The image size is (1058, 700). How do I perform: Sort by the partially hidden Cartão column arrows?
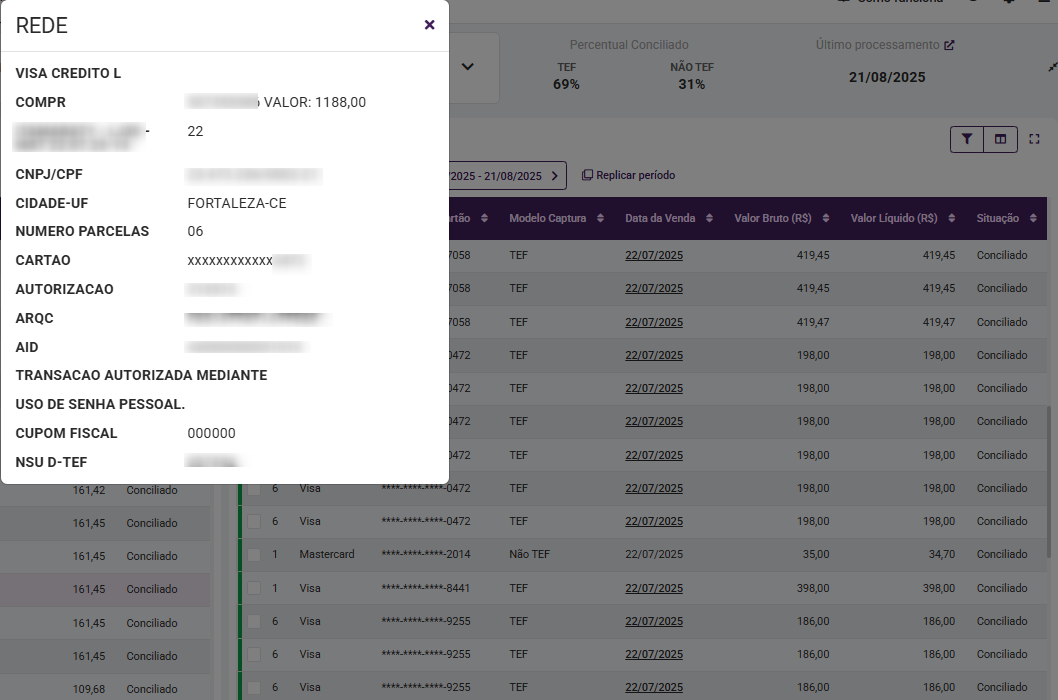[x=484, y=218]
